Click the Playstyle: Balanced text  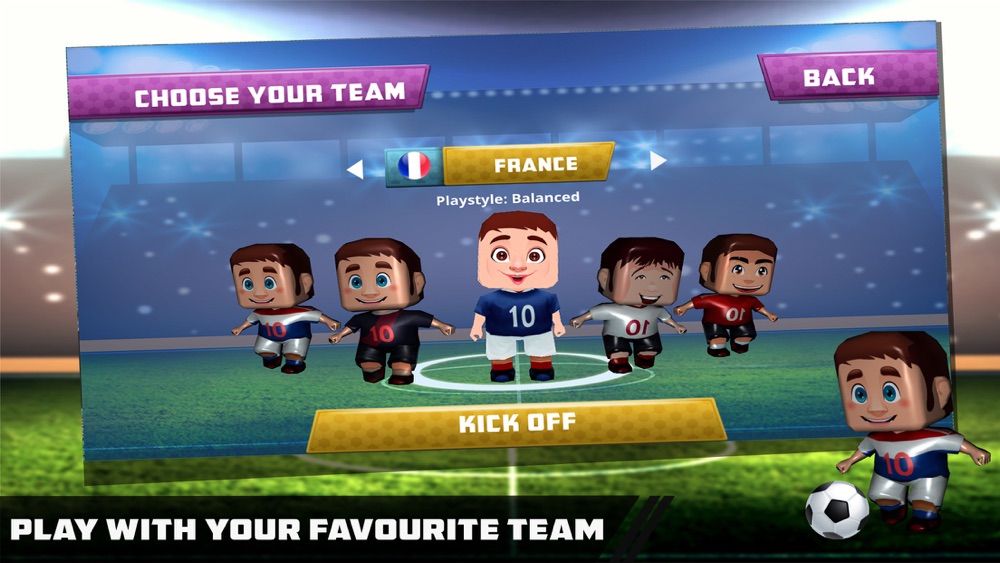(508, 198)
